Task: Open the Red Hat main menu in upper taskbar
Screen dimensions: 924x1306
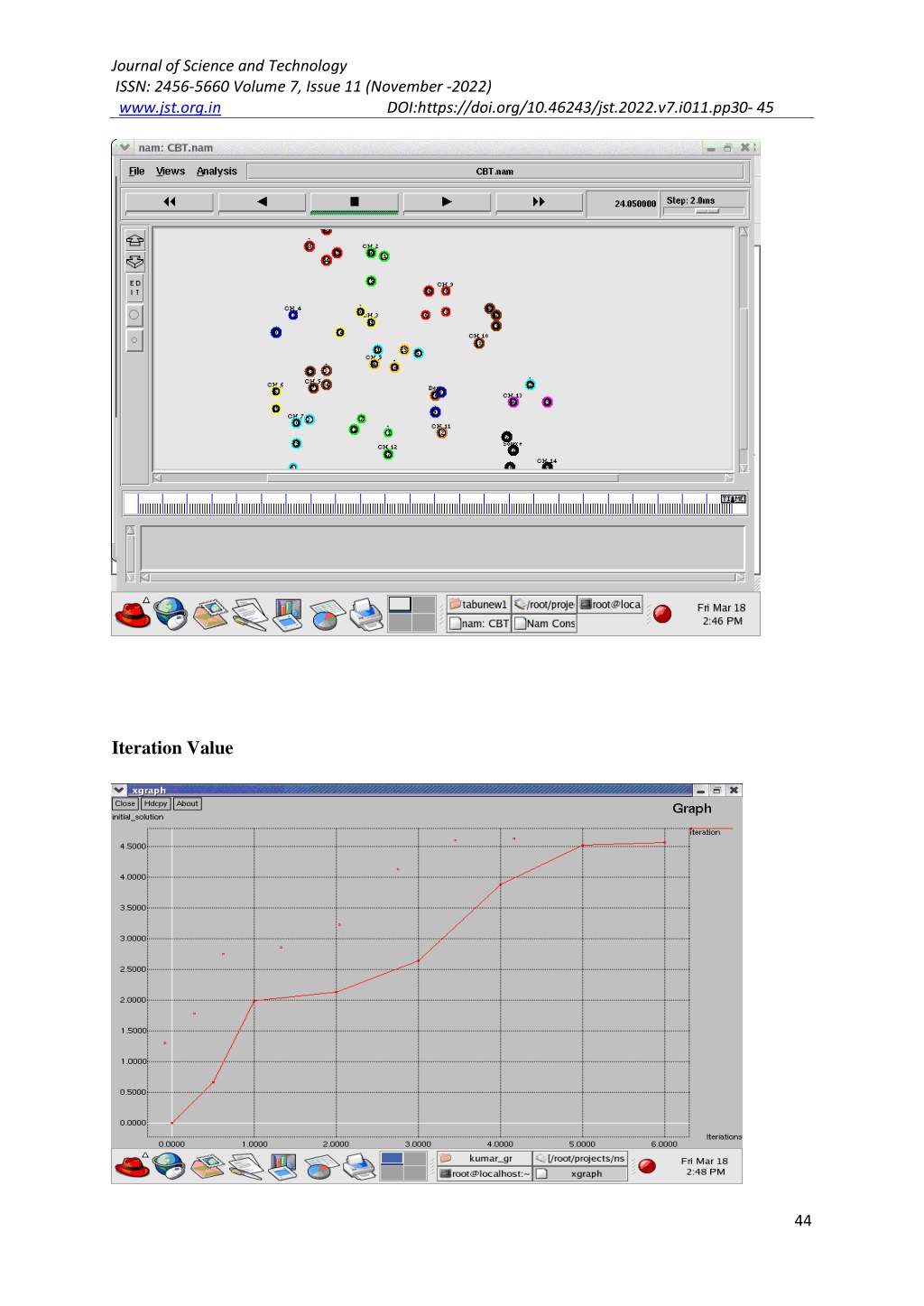Action: pos(133,615)
